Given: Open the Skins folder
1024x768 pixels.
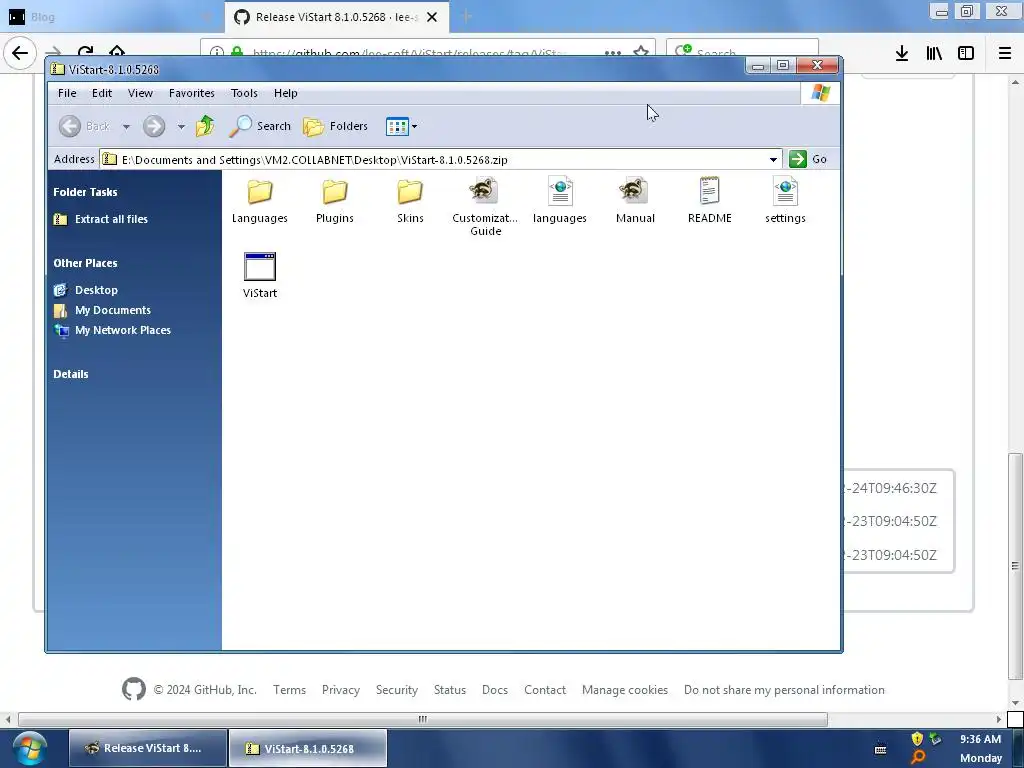Looking at the screenshot, I should point(410,200).
